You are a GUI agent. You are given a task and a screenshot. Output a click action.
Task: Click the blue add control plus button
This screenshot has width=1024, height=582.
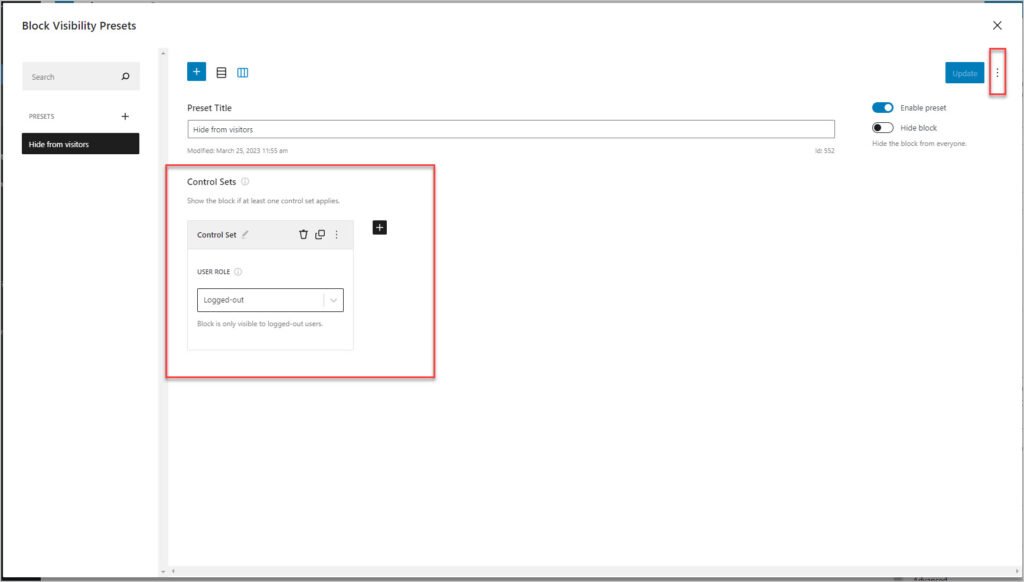196,72
